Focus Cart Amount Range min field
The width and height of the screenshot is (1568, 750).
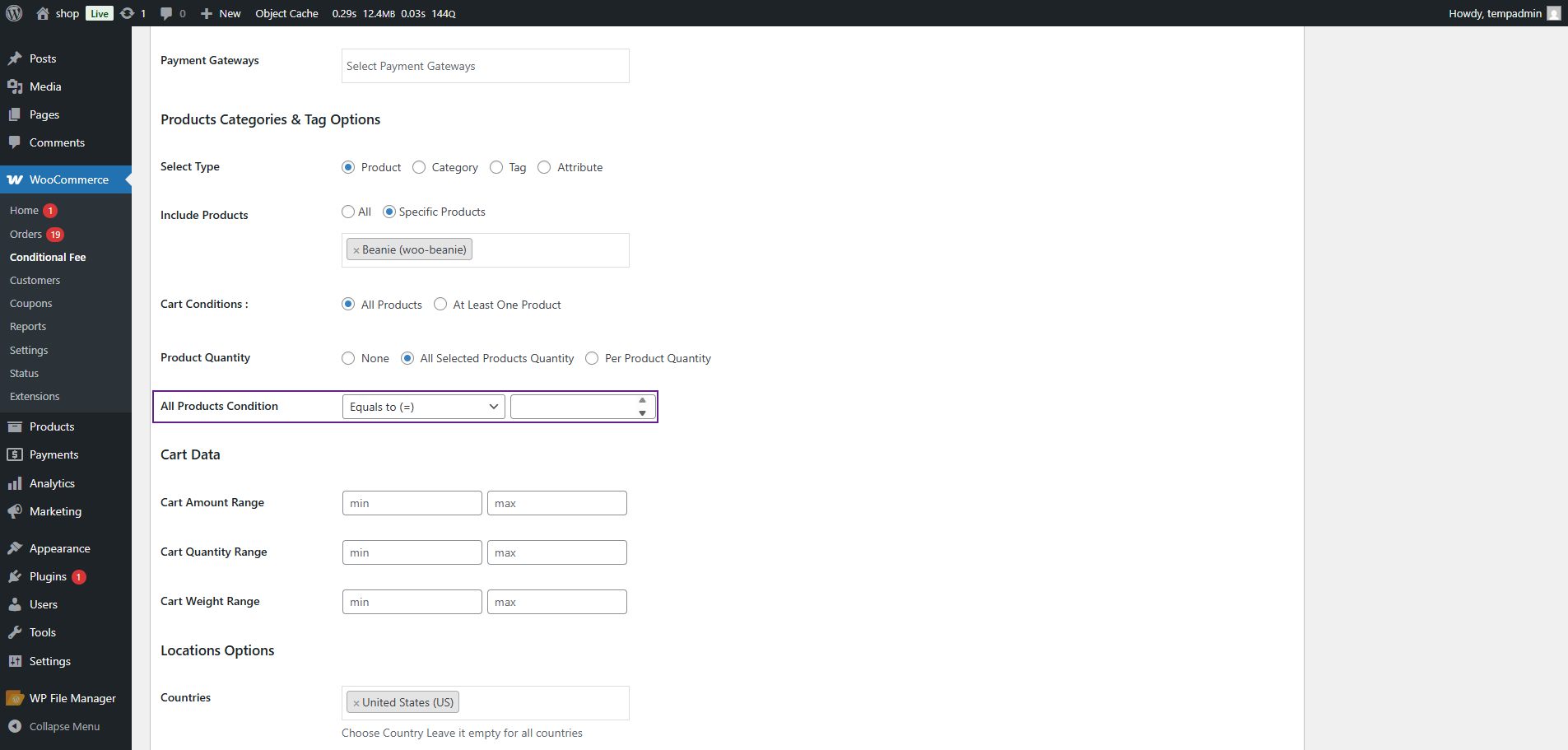tap(412, 503)
